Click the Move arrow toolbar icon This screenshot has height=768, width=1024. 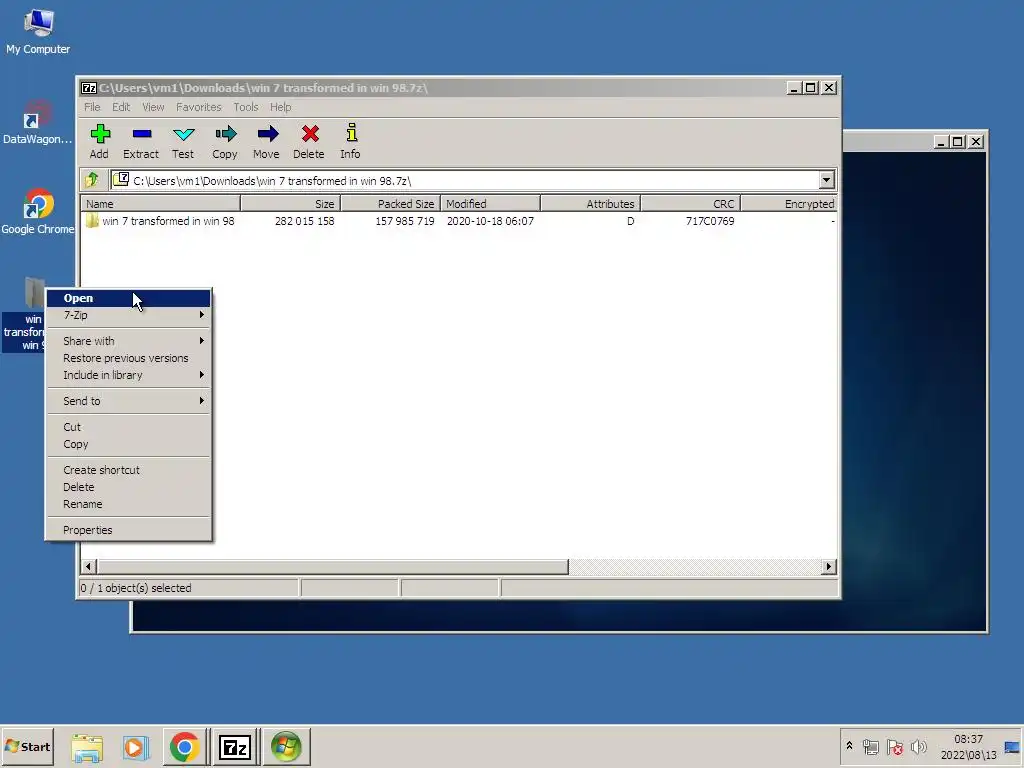click(267, 135)
